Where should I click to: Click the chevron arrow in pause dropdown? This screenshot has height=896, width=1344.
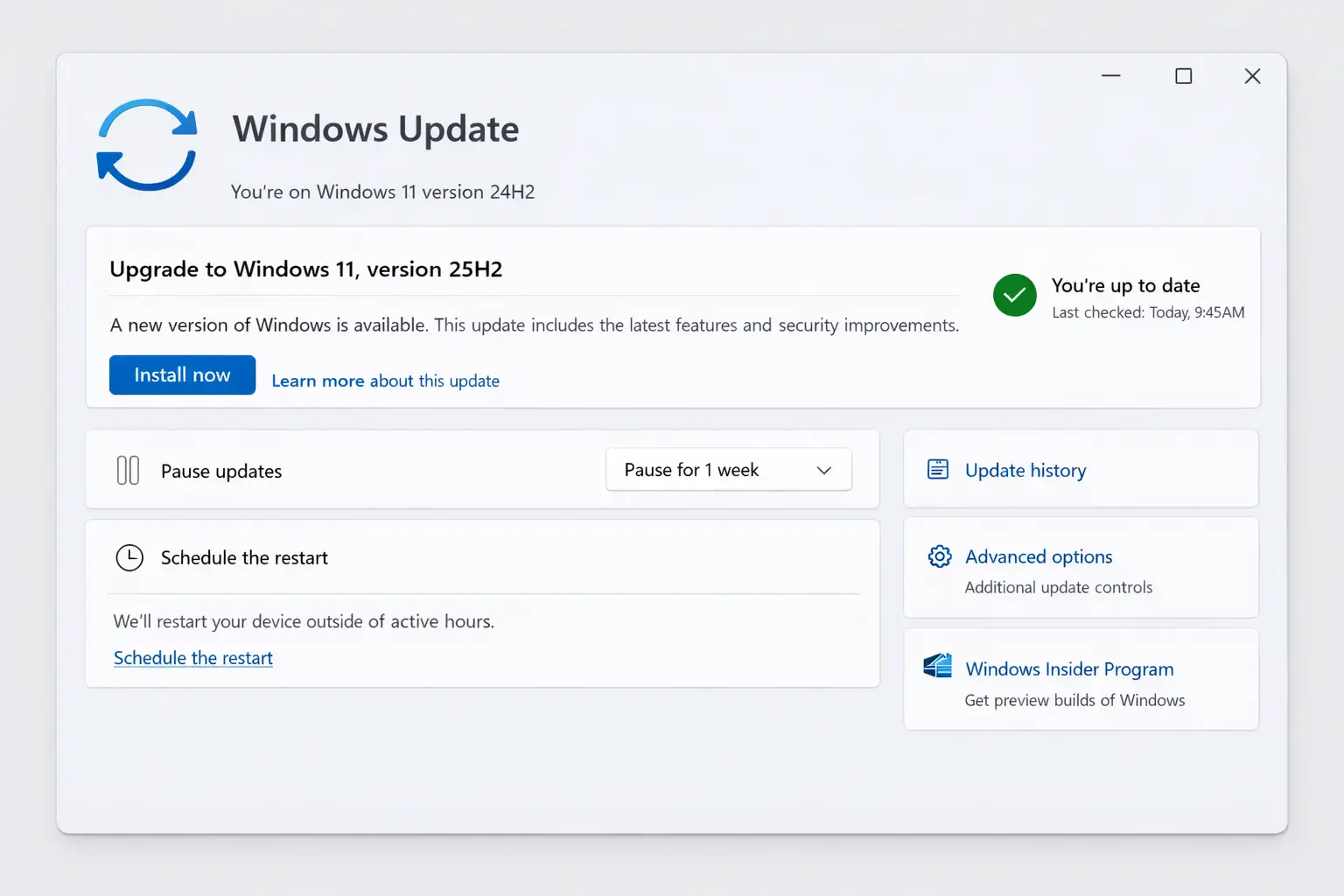click(823, 471)
